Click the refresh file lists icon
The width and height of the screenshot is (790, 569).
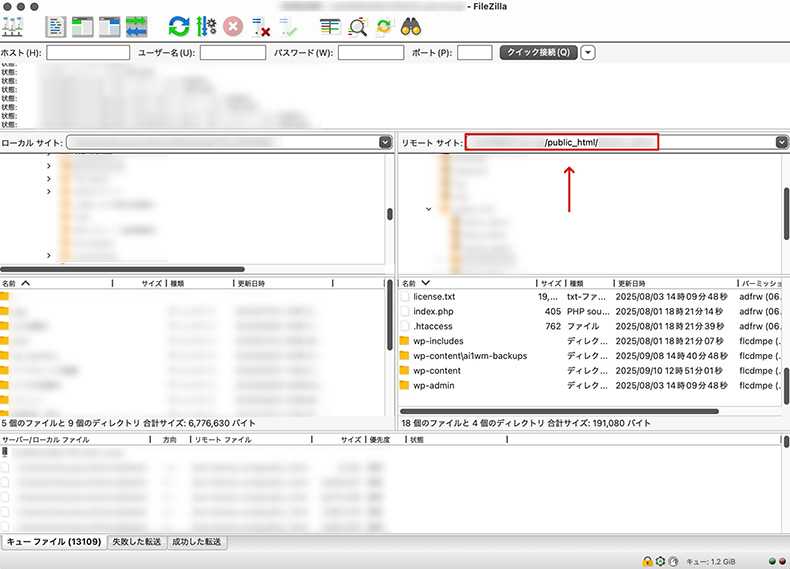tap(179, 26)
